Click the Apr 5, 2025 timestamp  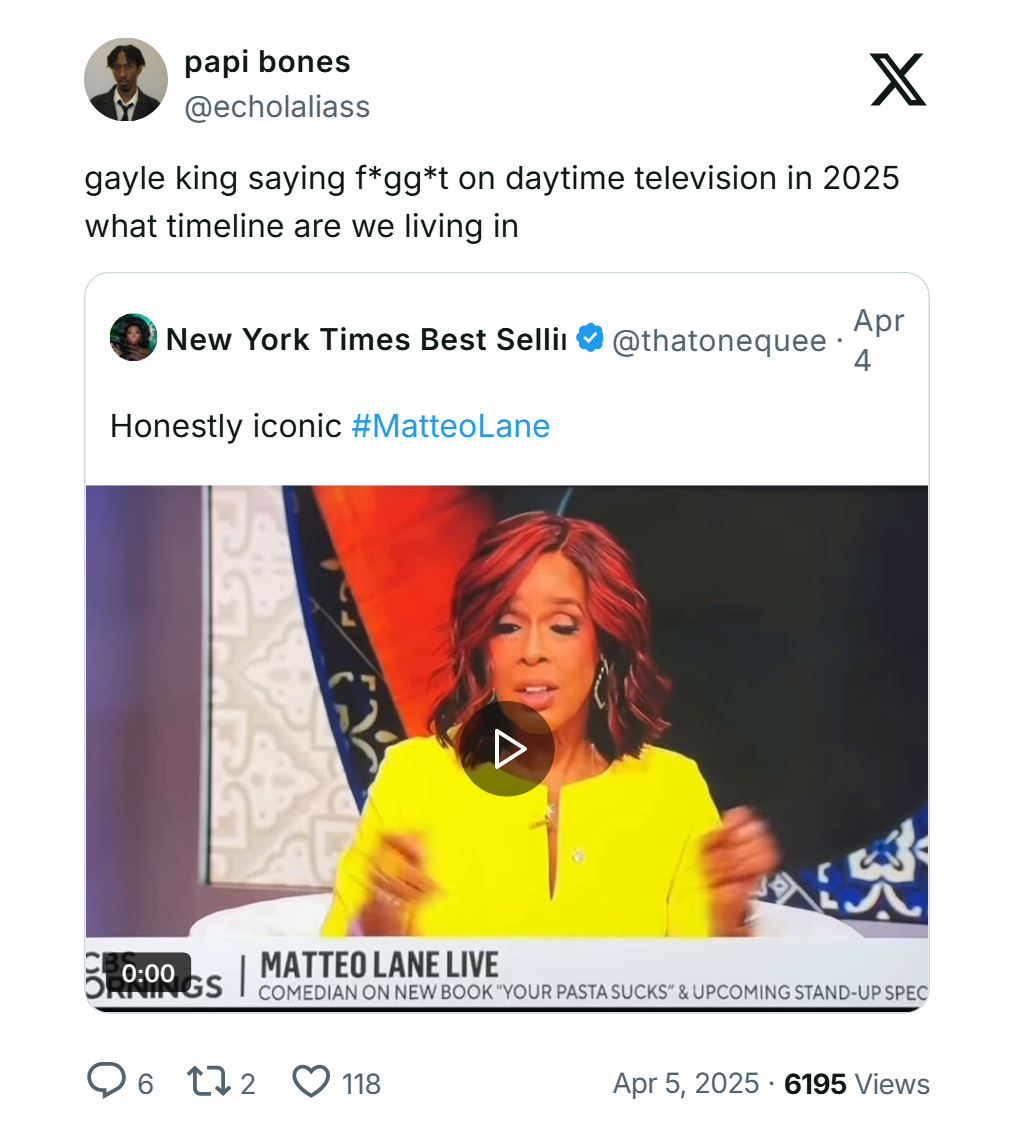685,1083
